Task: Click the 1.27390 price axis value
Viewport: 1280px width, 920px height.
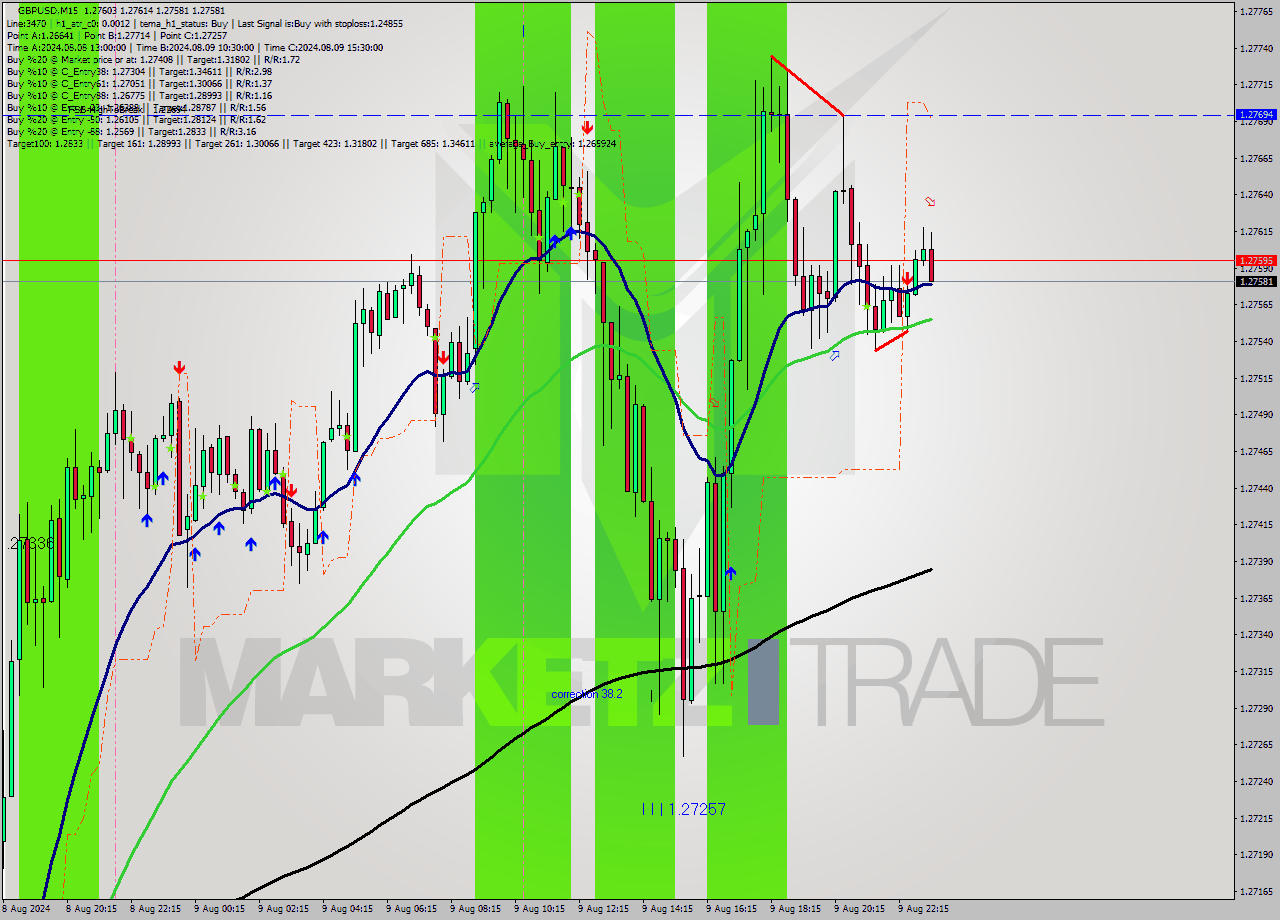Action: click(x=1256, y=561)
